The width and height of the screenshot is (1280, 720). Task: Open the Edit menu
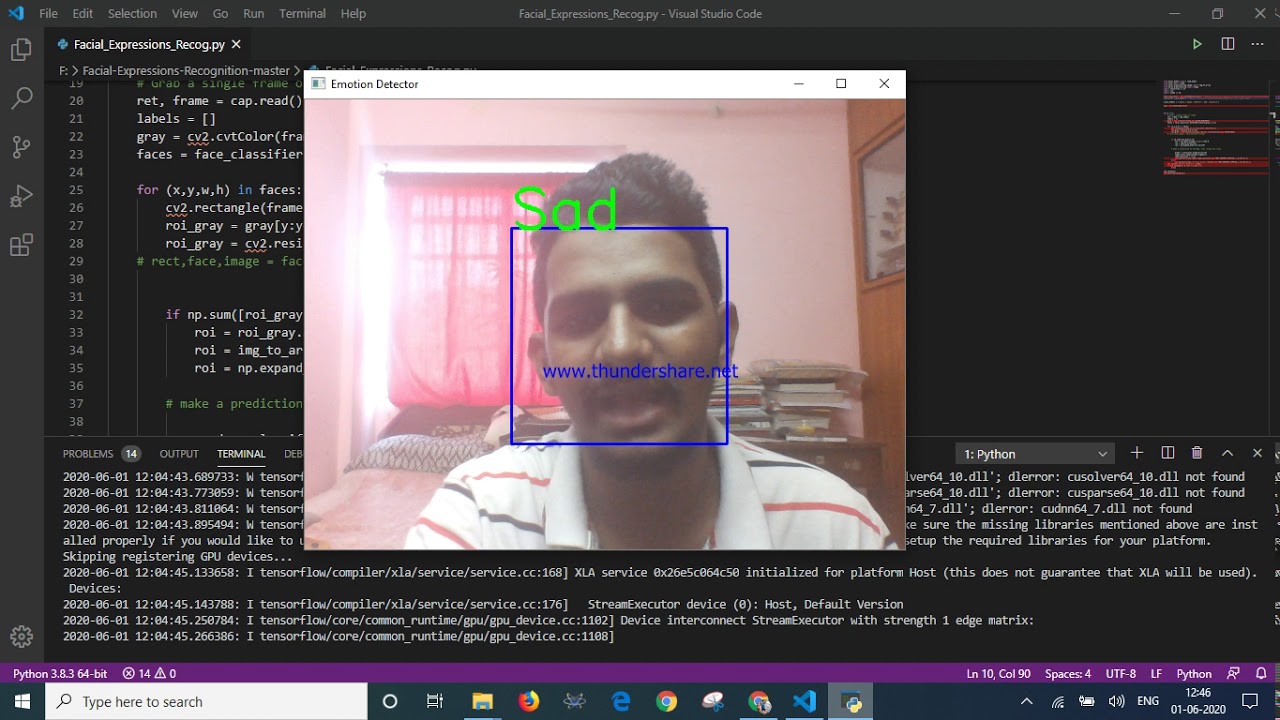point(83,14)
